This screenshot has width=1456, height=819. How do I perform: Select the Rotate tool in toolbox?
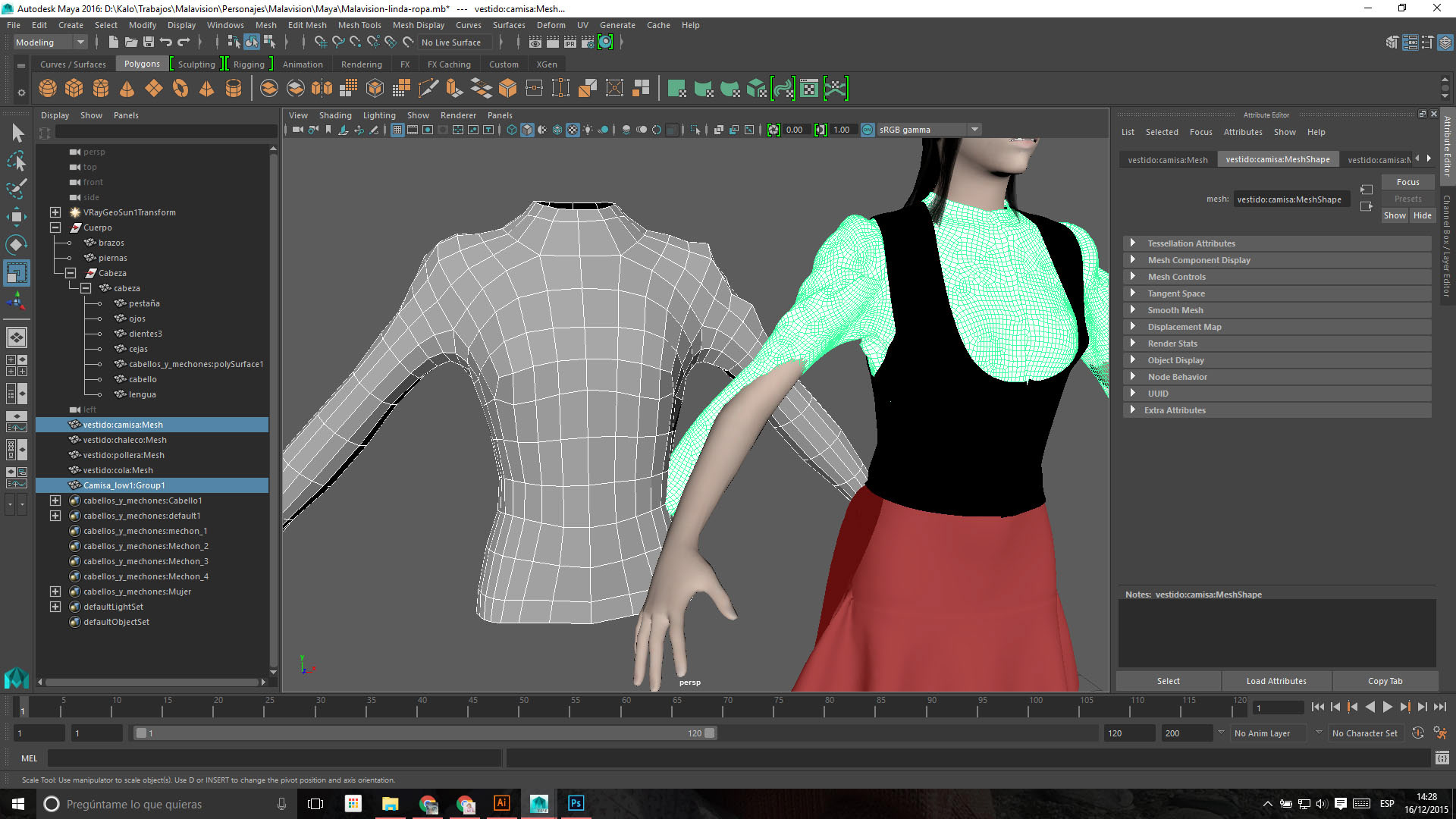click(x=17, y=244)
